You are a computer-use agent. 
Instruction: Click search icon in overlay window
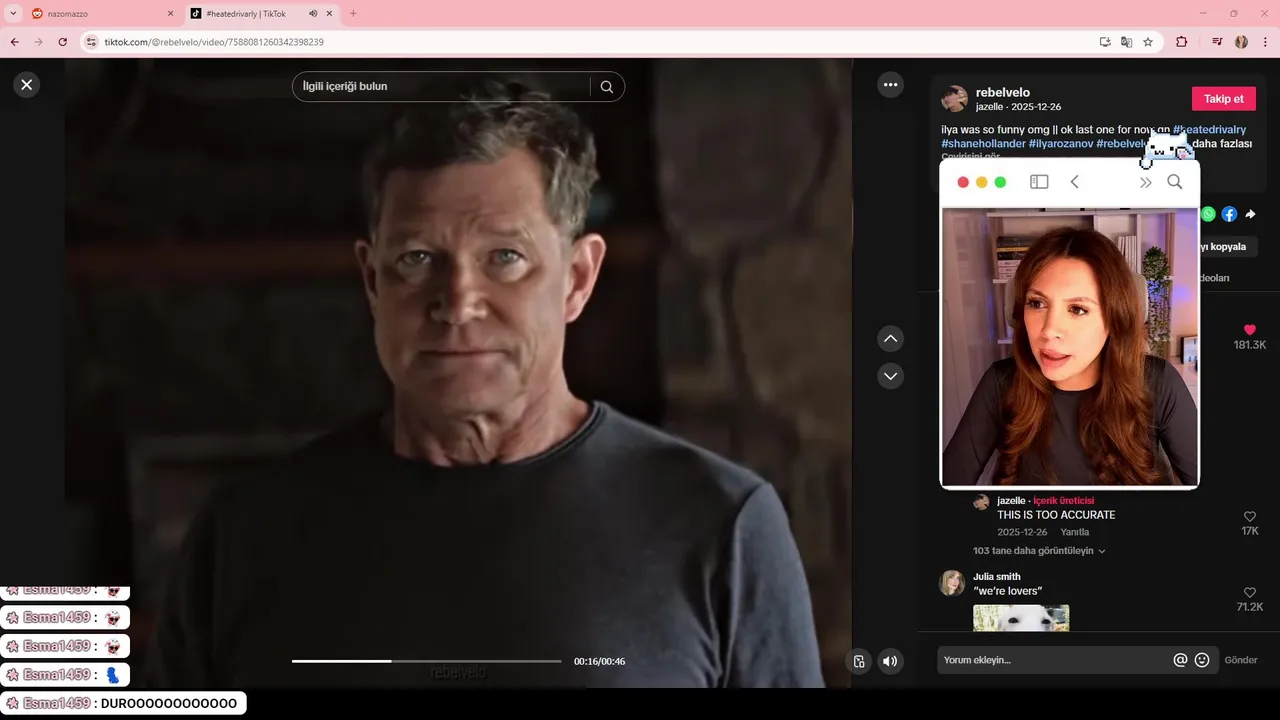[x=1175, y=182]
